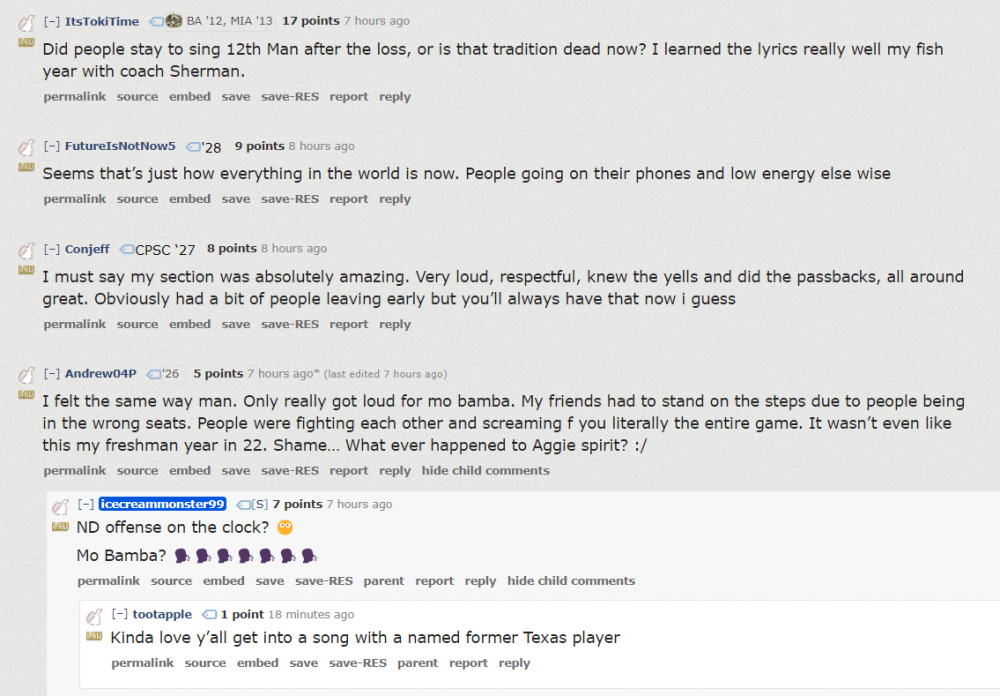The image size is (1000, 696).
Task: Upvote Conjeff's comment with the thumbs-up icon
Action: pos(26,250)
